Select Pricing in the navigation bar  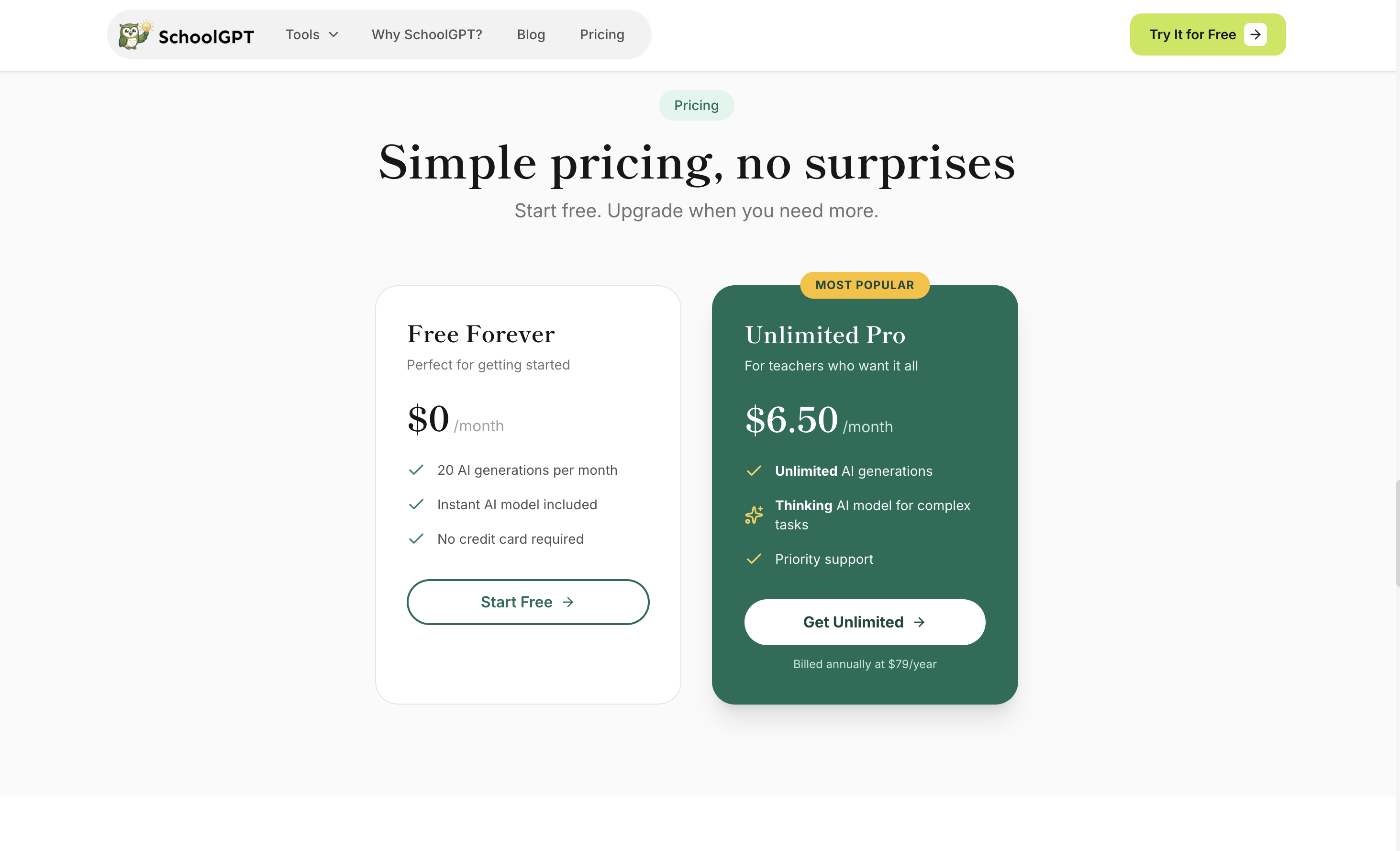coord(602,34)
